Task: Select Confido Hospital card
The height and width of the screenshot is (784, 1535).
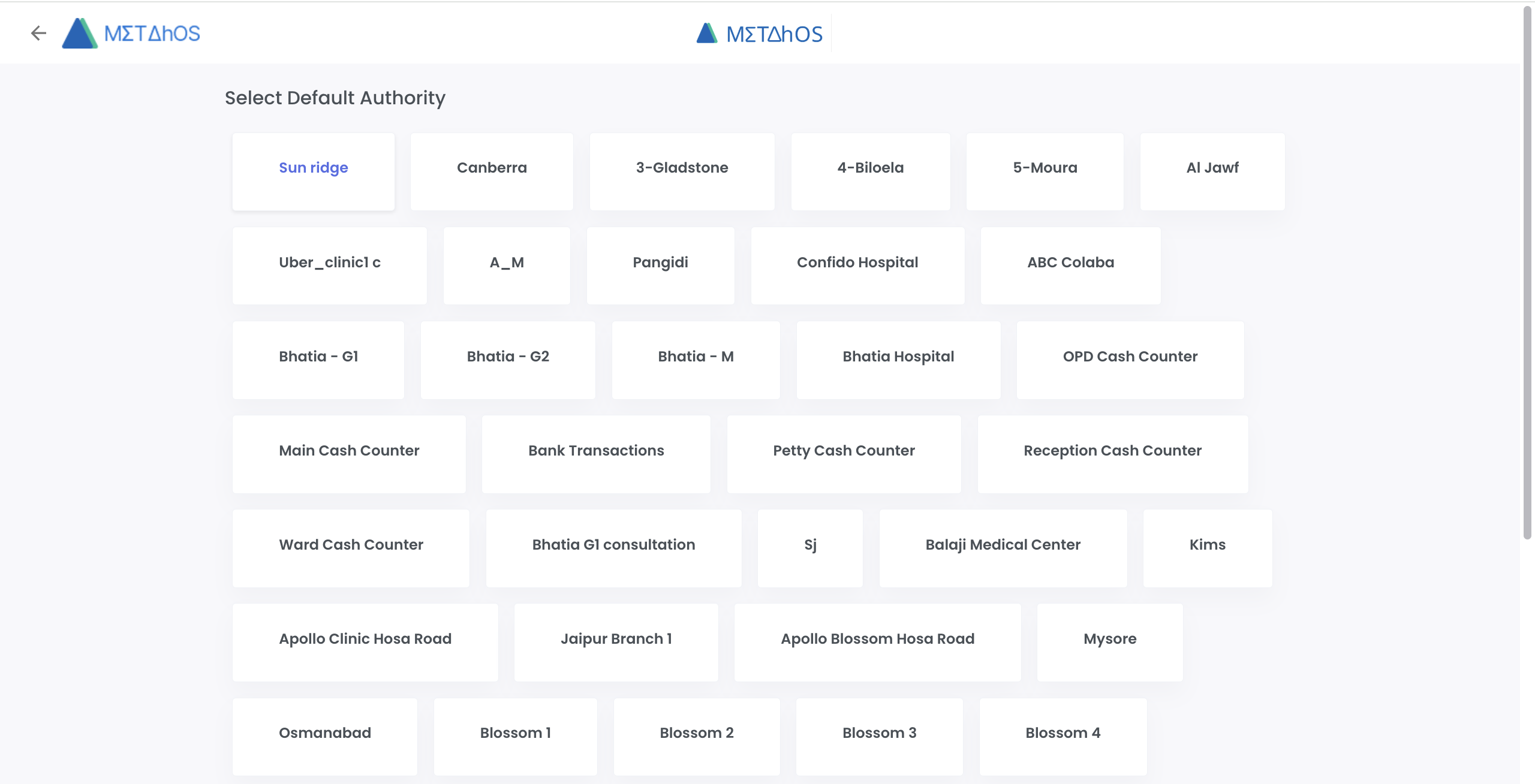Action: (x=857, y=265)
